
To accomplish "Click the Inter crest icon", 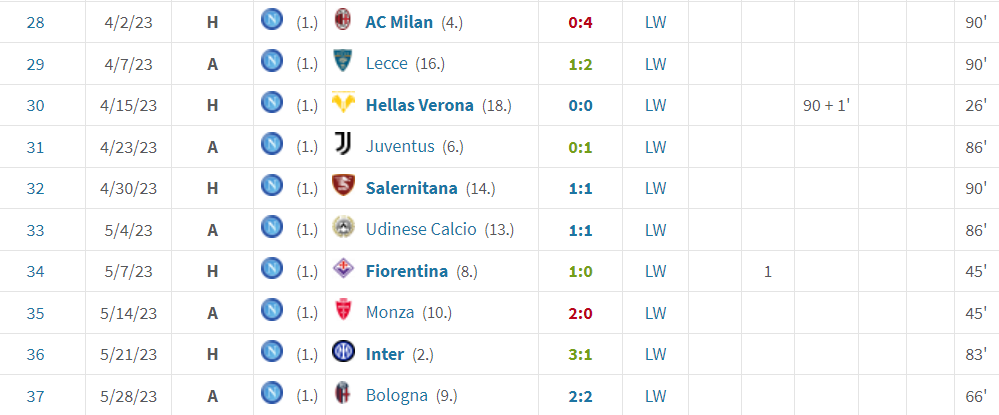I will (x=343, y=351).
